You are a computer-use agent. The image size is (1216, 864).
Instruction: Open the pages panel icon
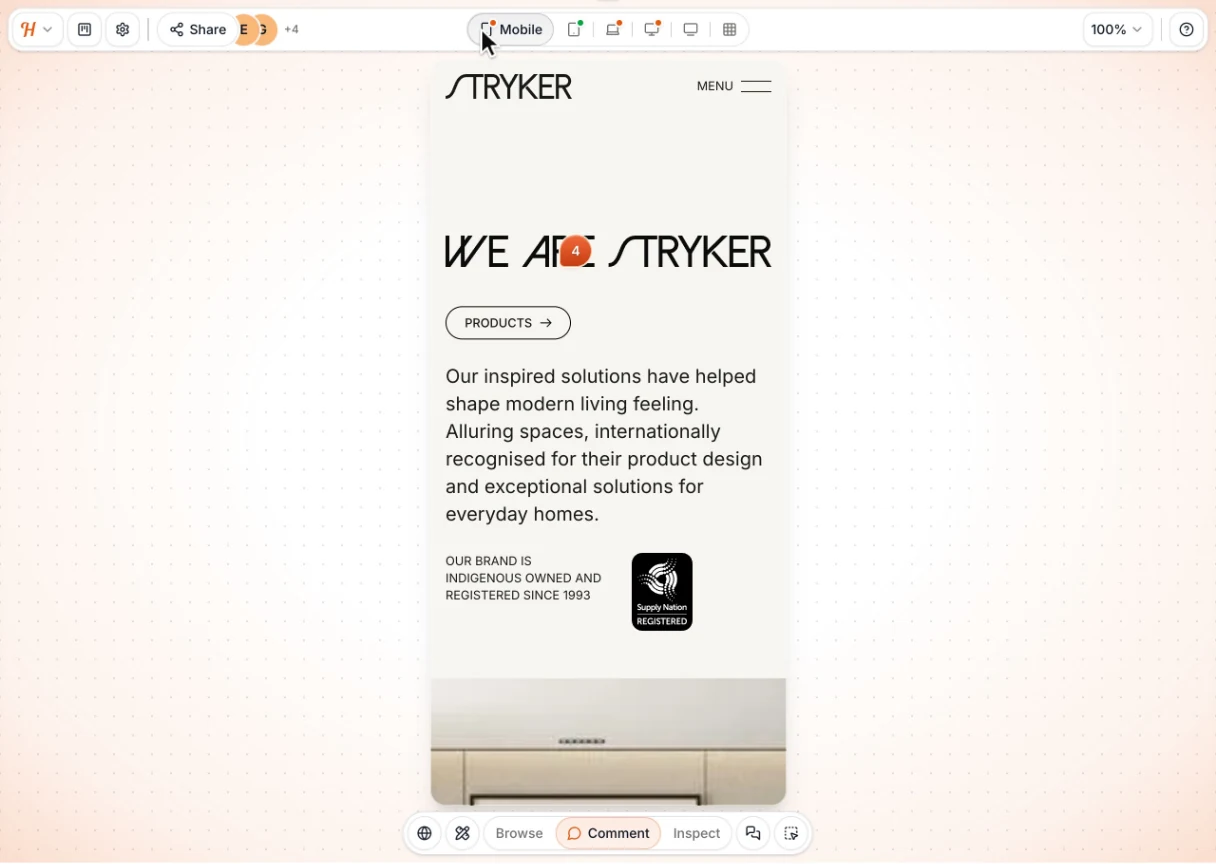pos(85,30)
